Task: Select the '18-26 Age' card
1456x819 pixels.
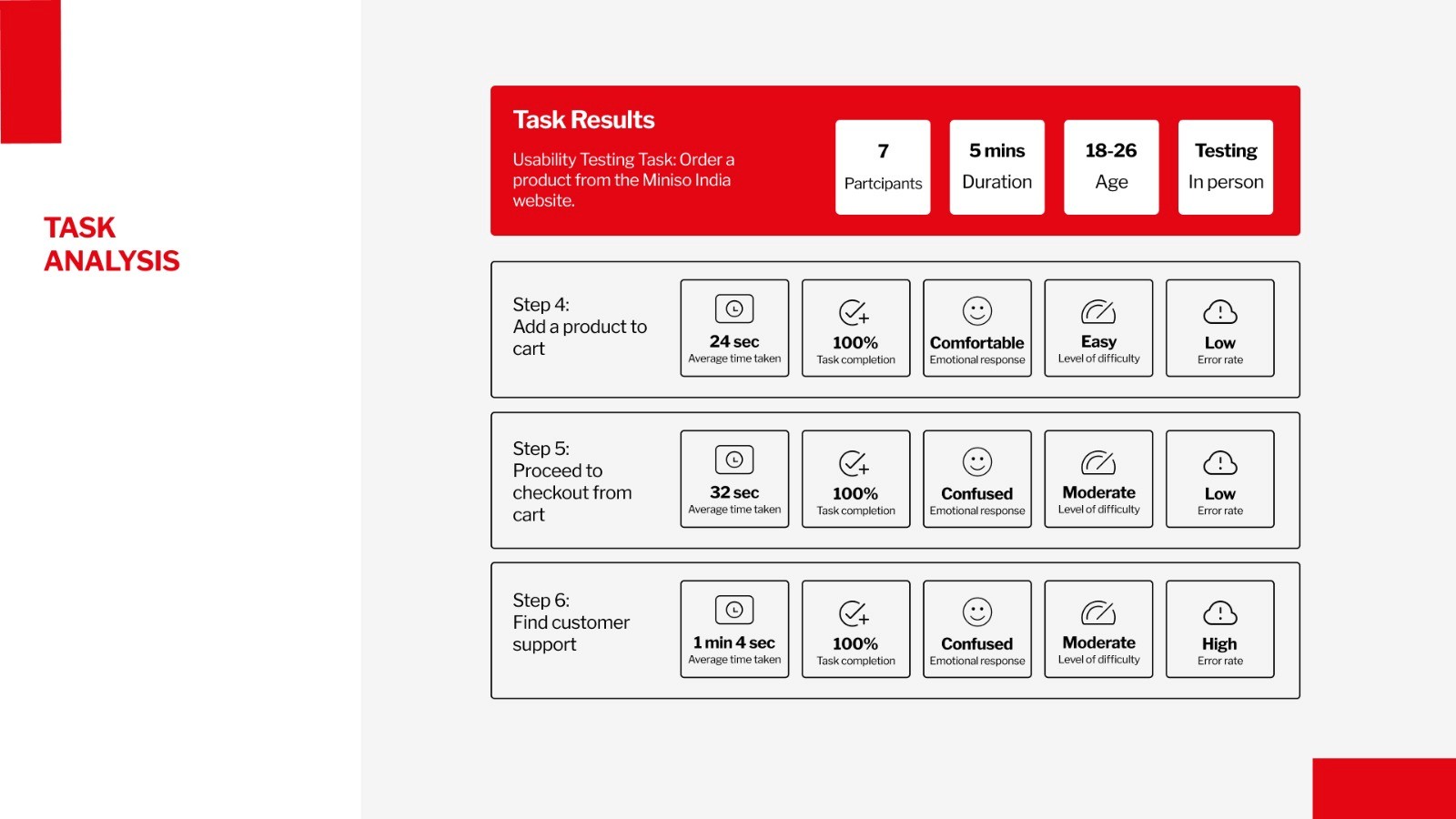Action: click(1111, 167)
